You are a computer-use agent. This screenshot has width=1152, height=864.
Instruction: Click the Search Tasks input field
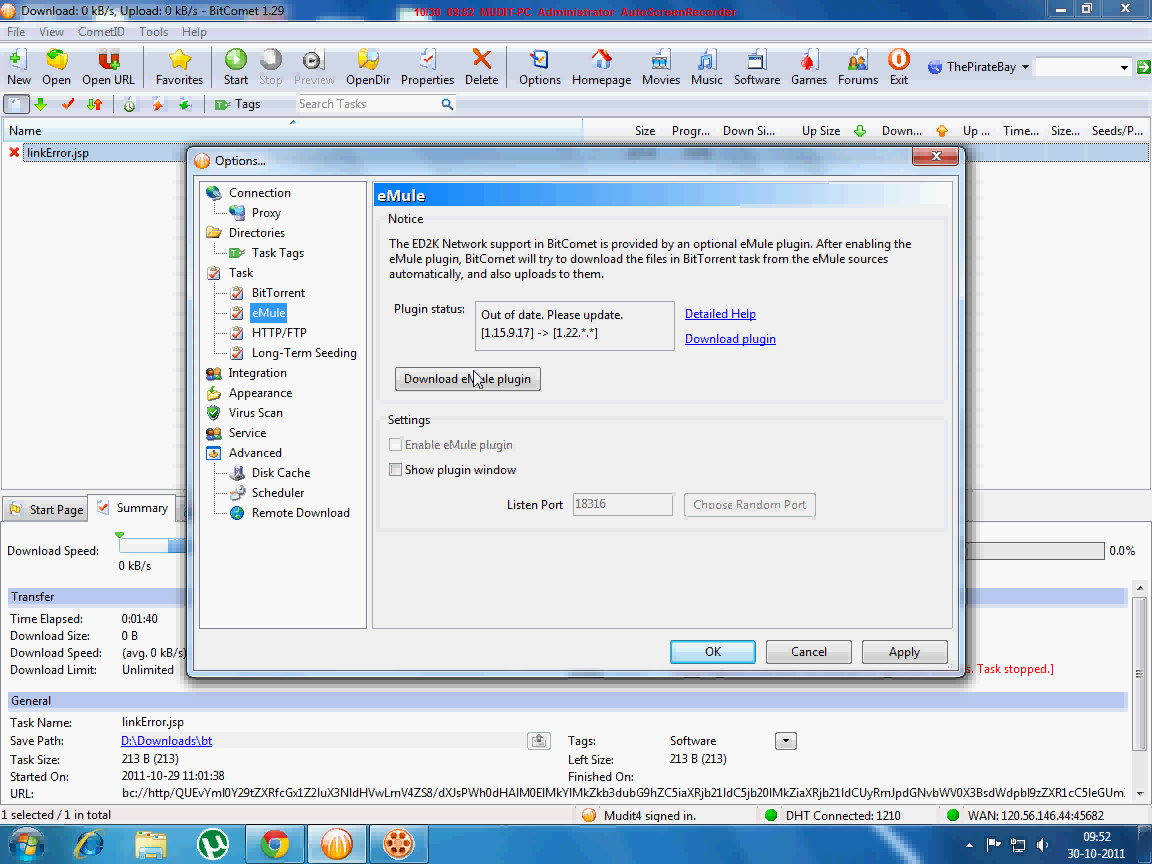[x=367, y=104]
